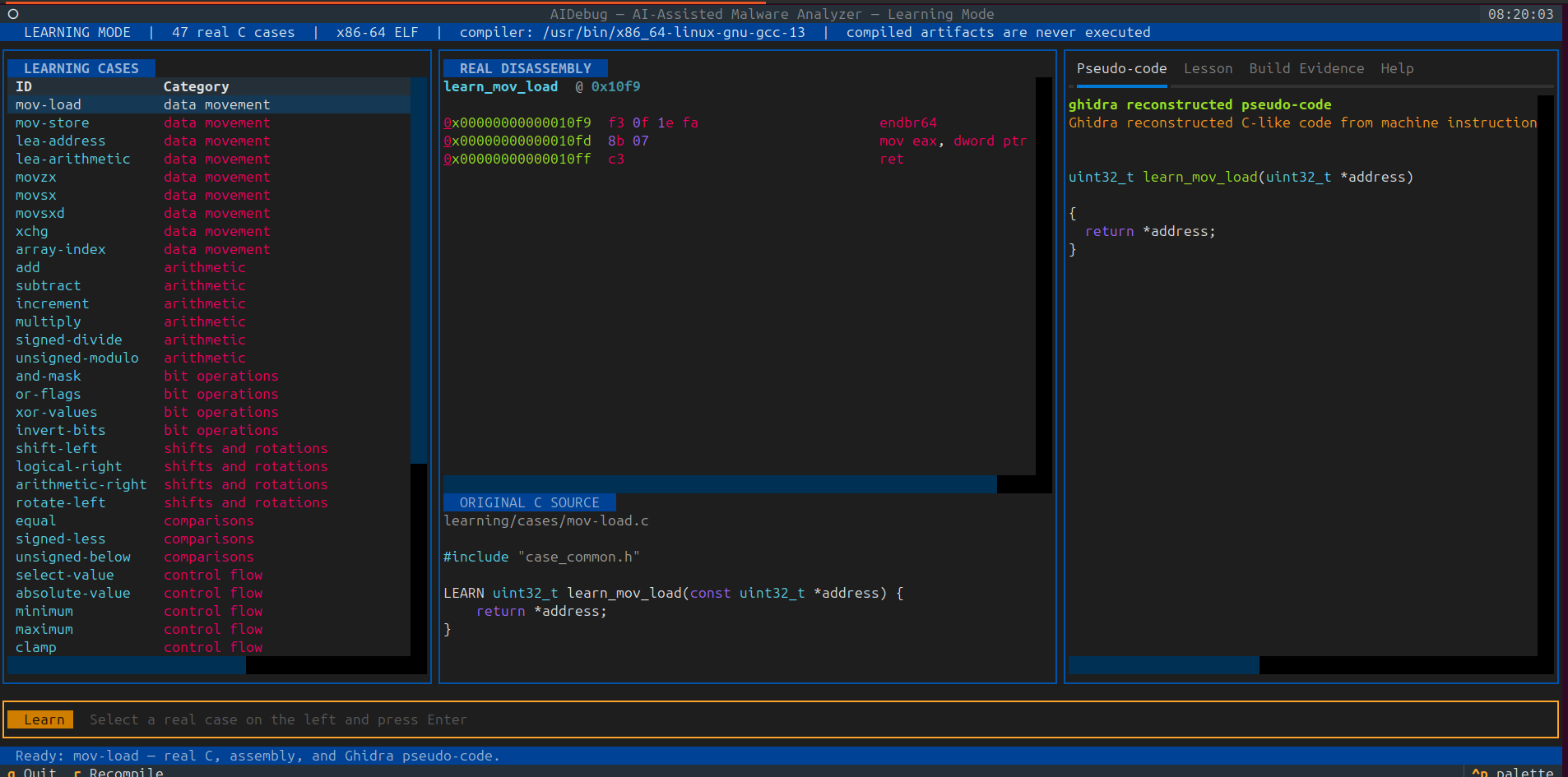1568x777 pixels.
Task: Select the logical-right case
Action: 209,466
